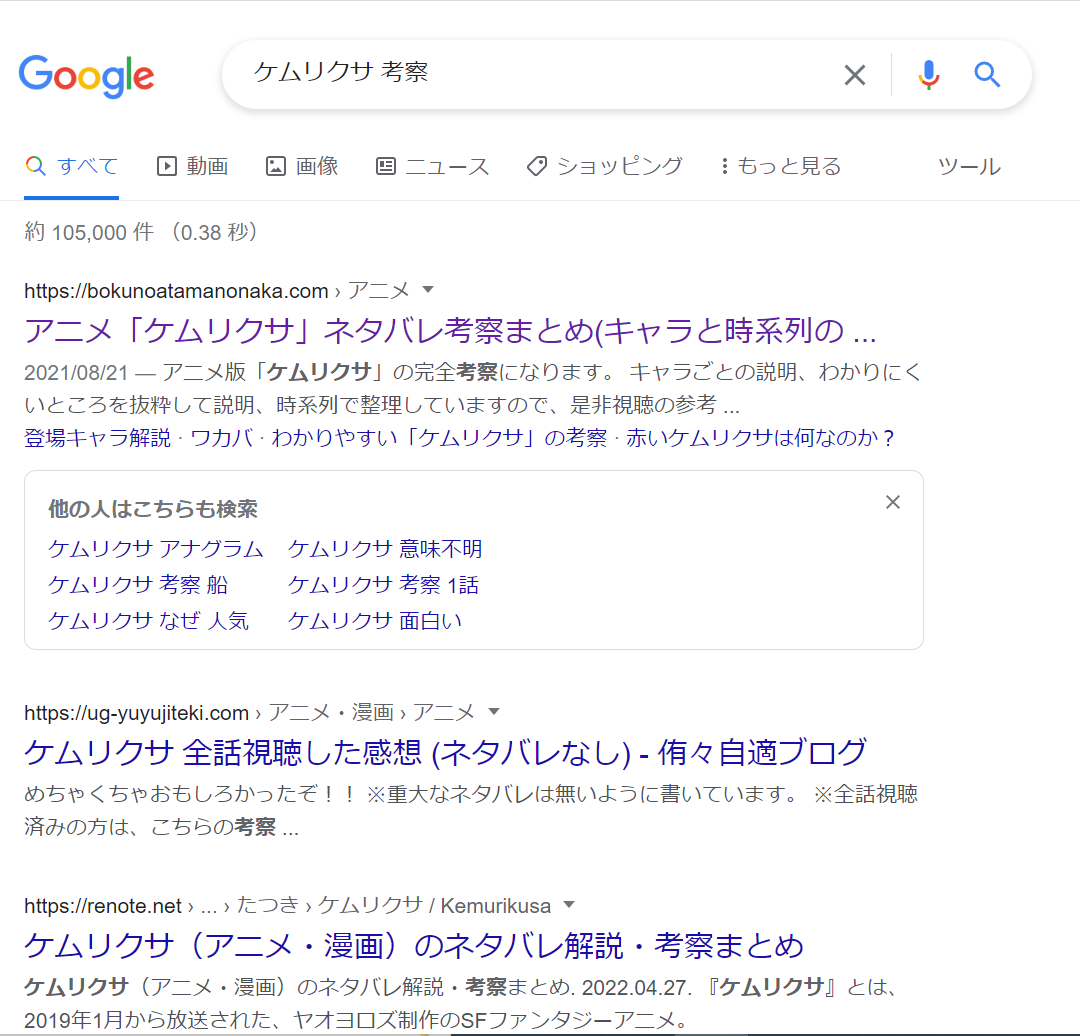Switch to the 動画 tab
Screen dimensions: 1080x1036
tap(192, 166)
